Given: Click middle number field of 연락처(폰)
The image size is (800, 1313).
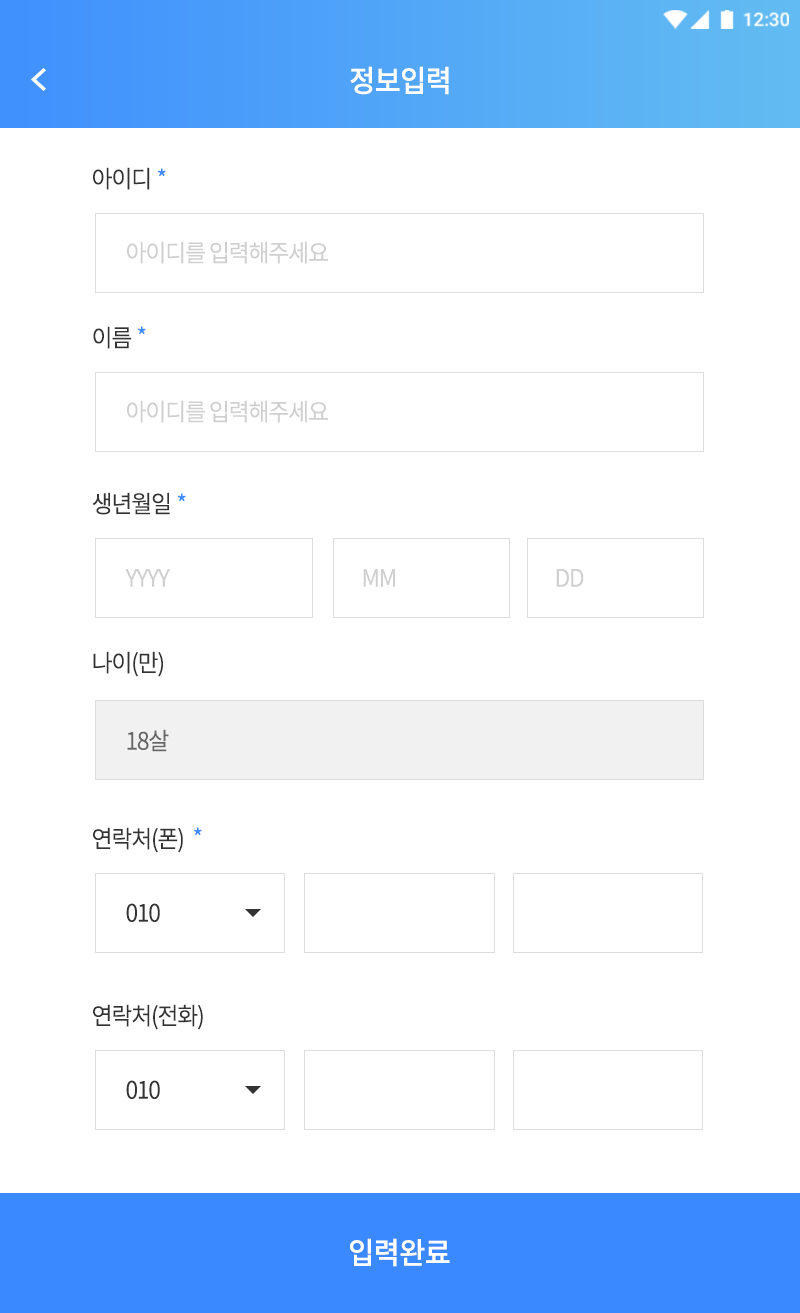Looking at the screenshot, I should (399, 913).
